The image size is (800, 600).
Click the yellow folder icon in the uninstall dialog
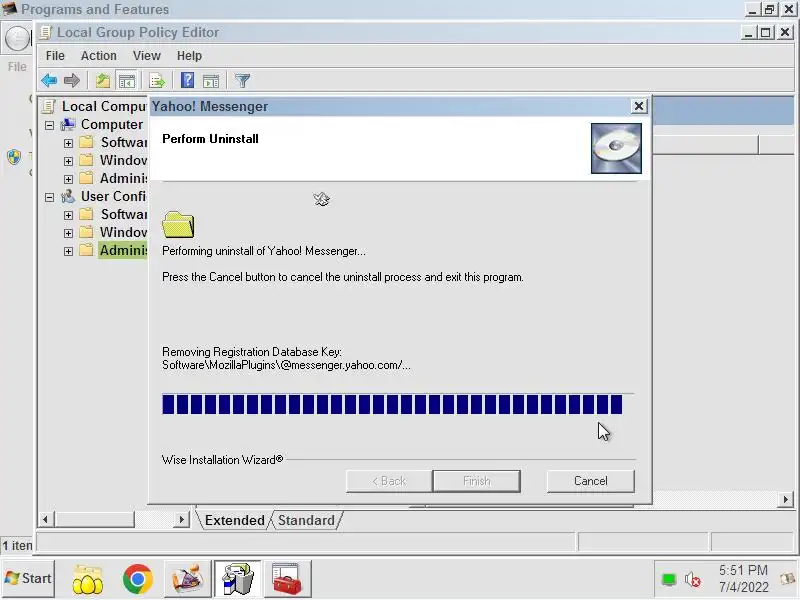tap(178, 224)
